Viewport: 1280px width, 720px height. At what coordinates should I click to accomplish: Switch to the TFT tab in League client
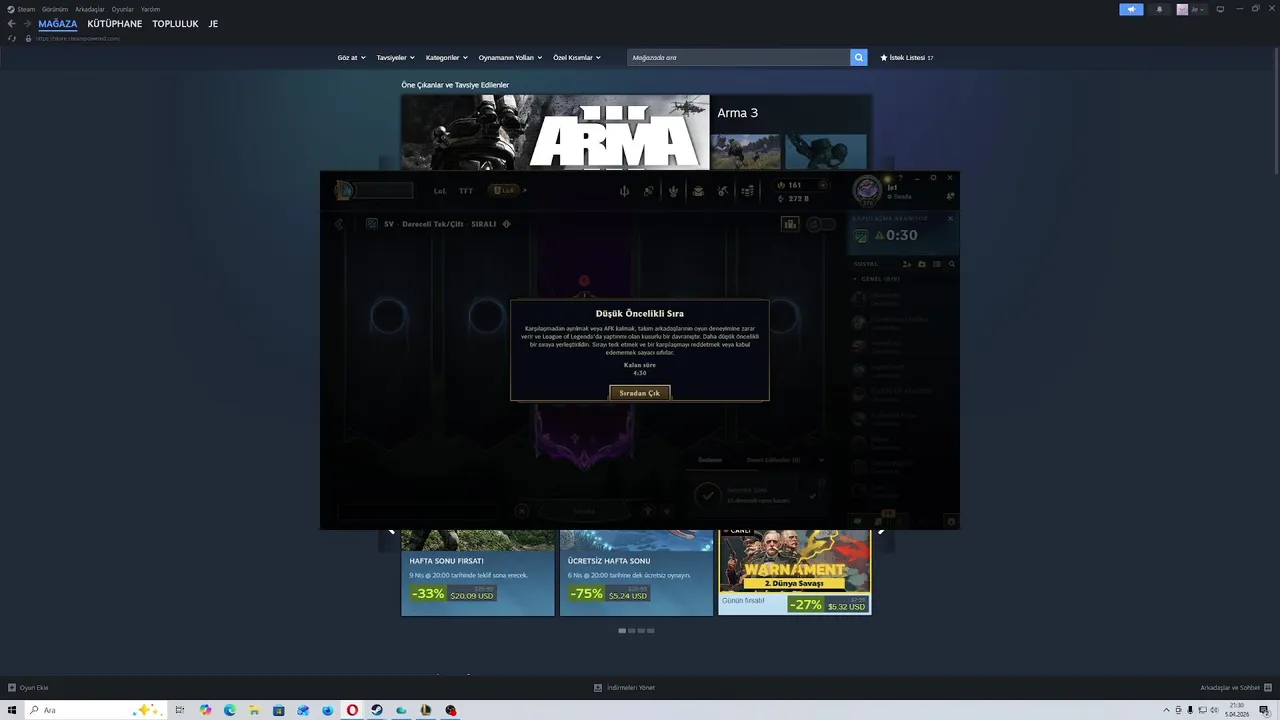click(466, 190)
